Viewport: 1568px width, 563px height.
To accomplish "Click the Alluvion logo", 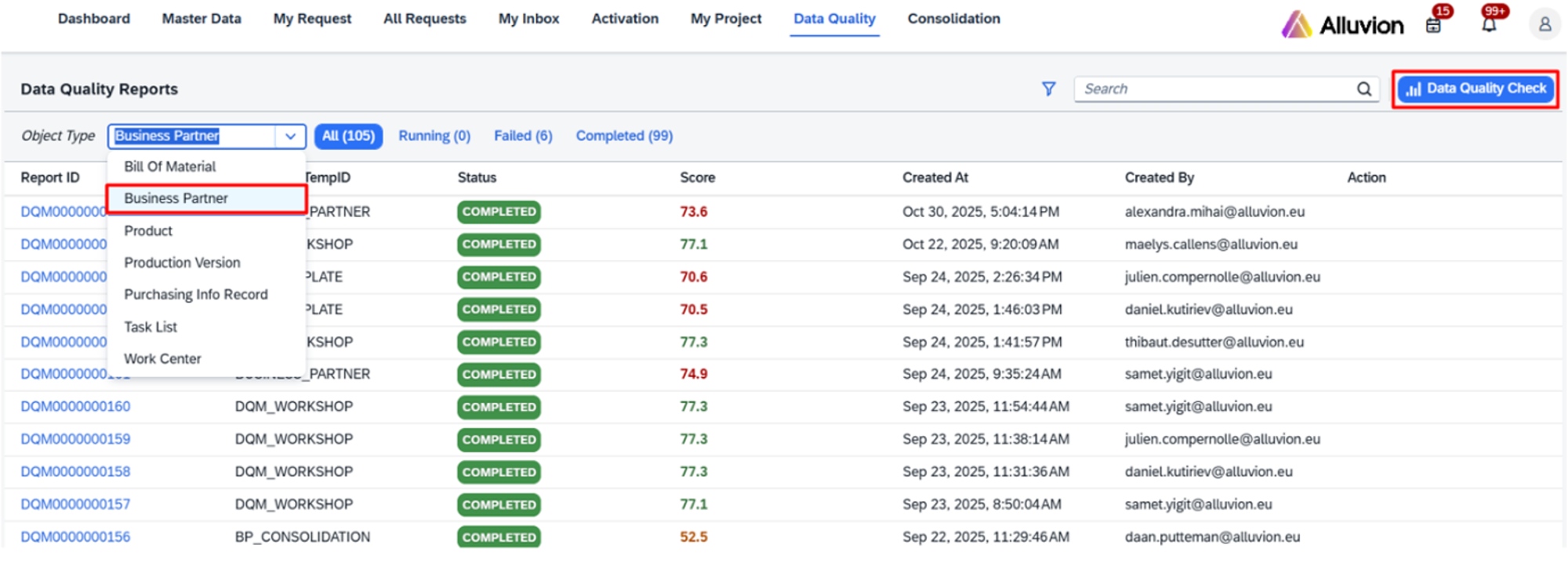I will pyautogui.click(x=1342, y=25).
